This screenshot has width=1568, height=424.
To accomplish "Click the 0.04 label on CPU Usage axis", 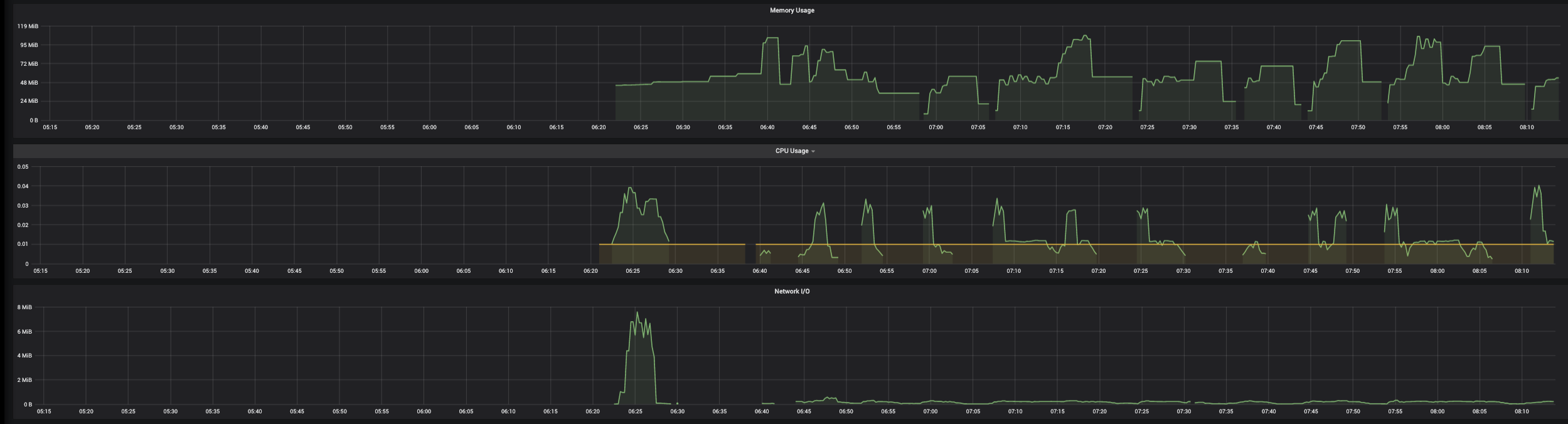I will pyautogui.click(x=23, y=186).
